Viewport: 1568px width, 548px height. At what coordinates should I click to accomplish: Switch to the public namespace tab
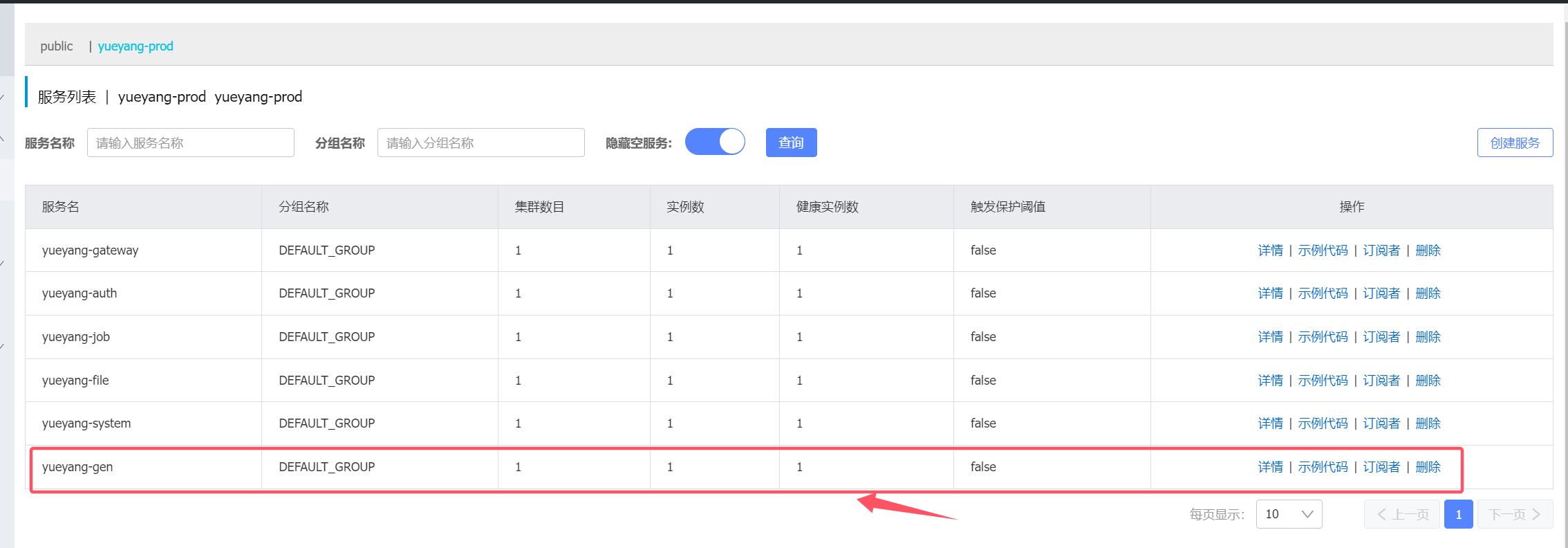click(x=57, y=46)
